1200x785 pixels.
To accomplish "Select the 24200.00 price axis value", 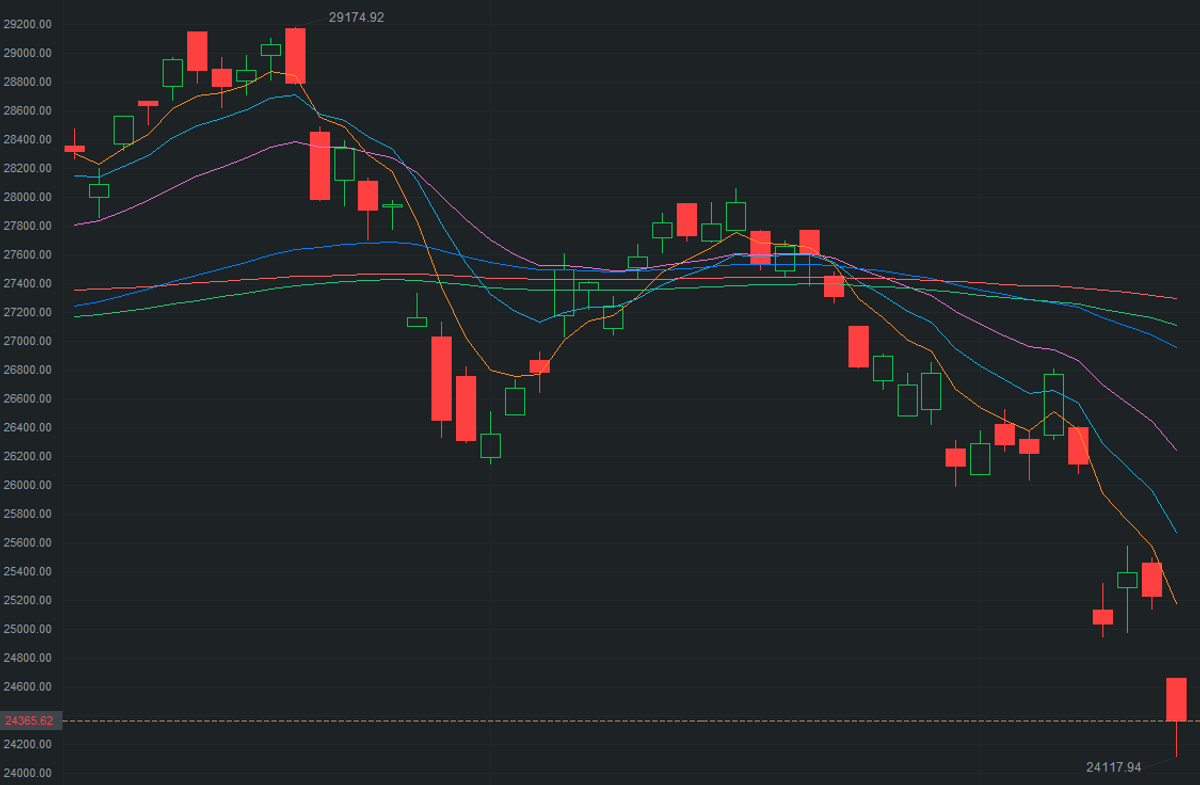I will pyautogui.click(x=28, y=745).
